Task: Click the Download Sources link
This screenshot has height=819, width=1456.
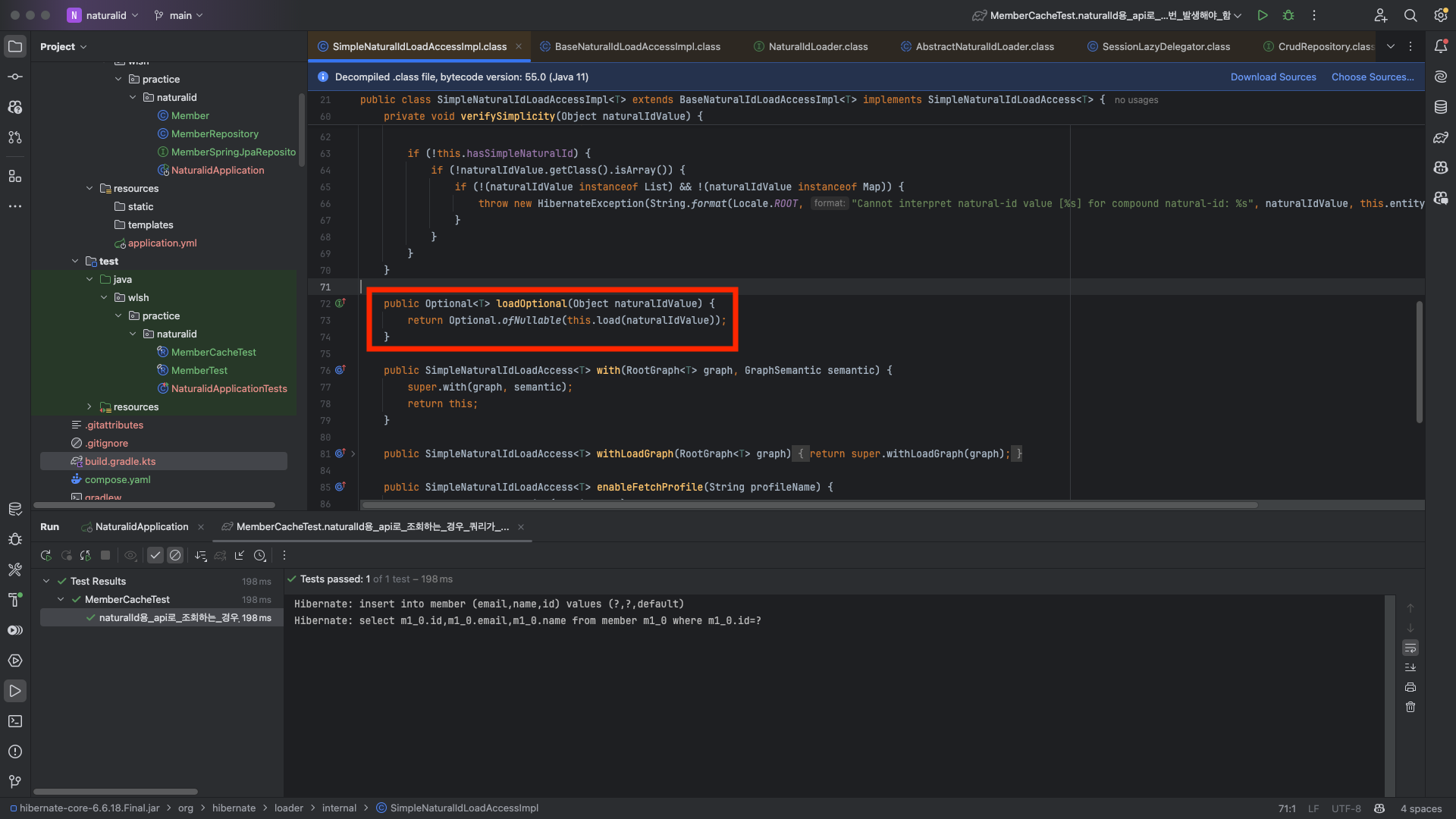Action: (x=1272, y=77)
